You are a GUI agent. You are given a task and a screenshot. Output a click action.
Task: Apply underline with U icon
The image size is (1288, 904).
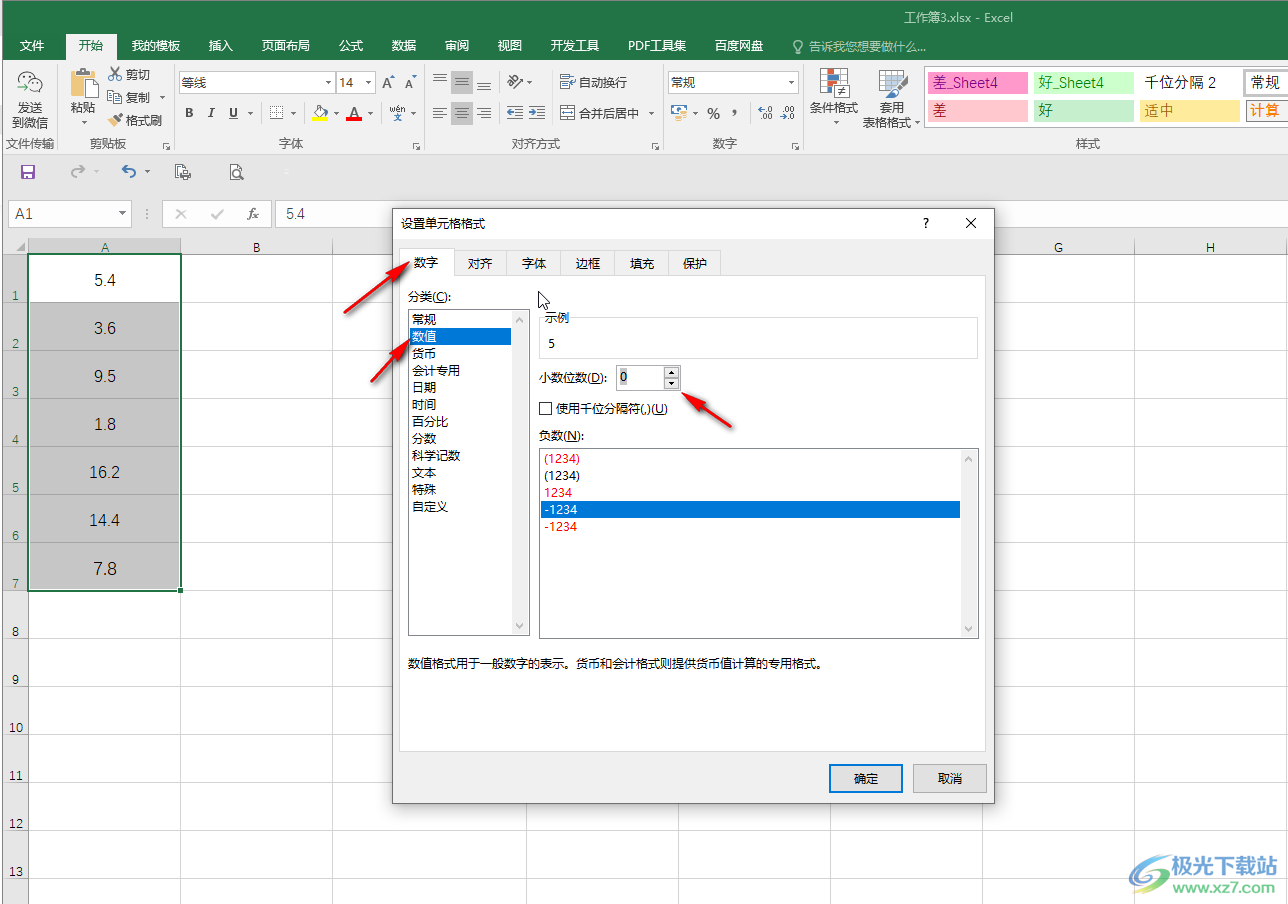pos(233,114)
